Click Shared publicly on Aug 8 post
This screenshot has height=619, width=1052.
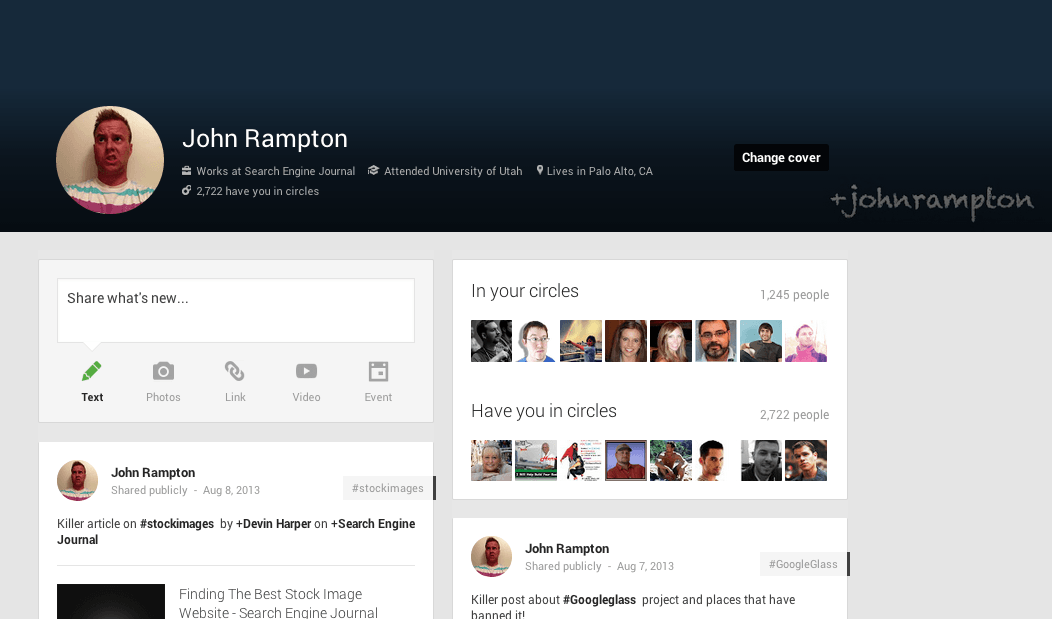149,490
